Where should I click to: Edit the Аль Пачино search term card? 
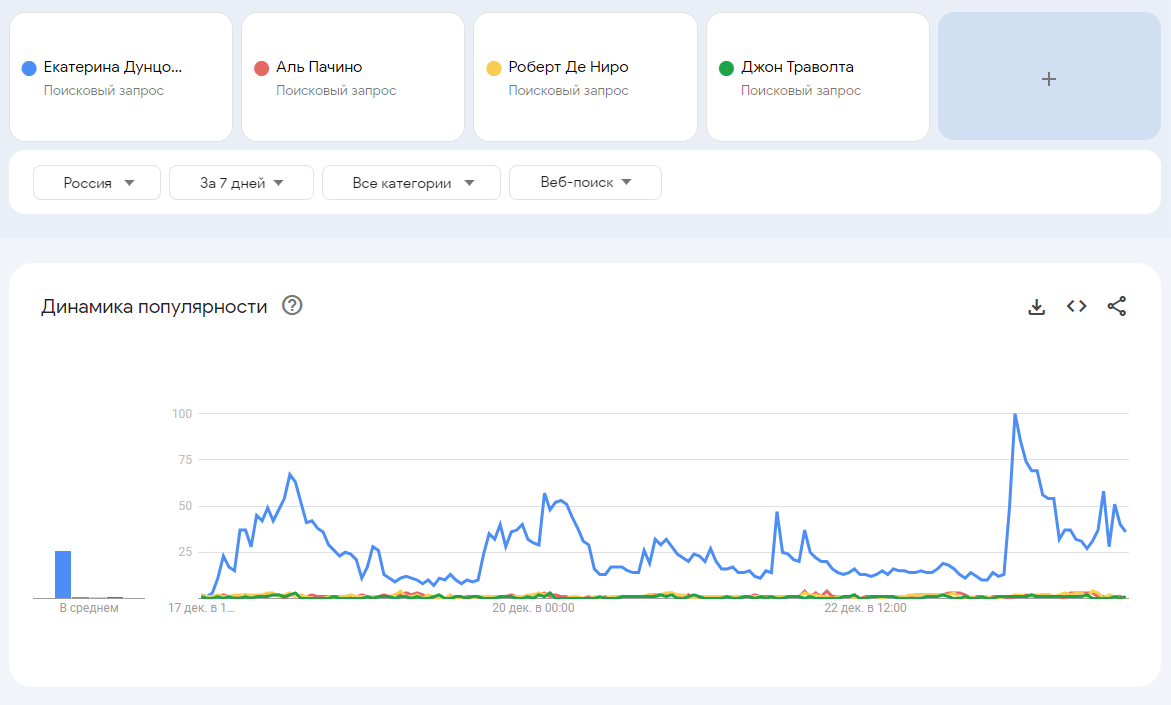[353, 77]
